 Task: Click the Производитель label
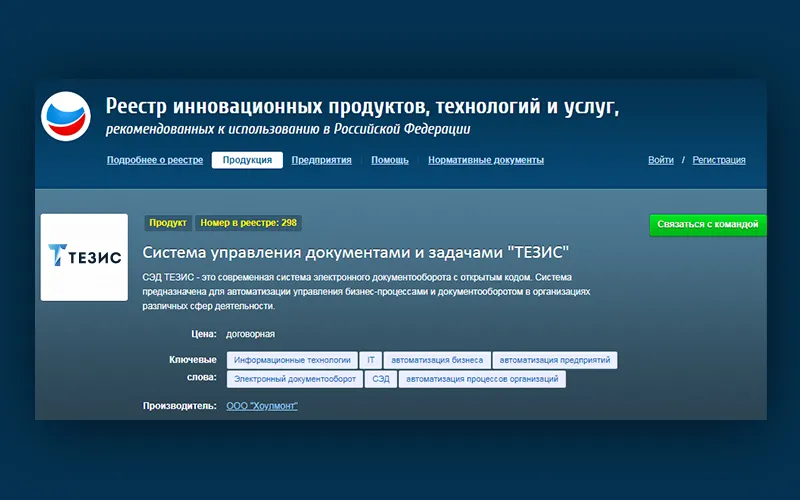[180, 406]
